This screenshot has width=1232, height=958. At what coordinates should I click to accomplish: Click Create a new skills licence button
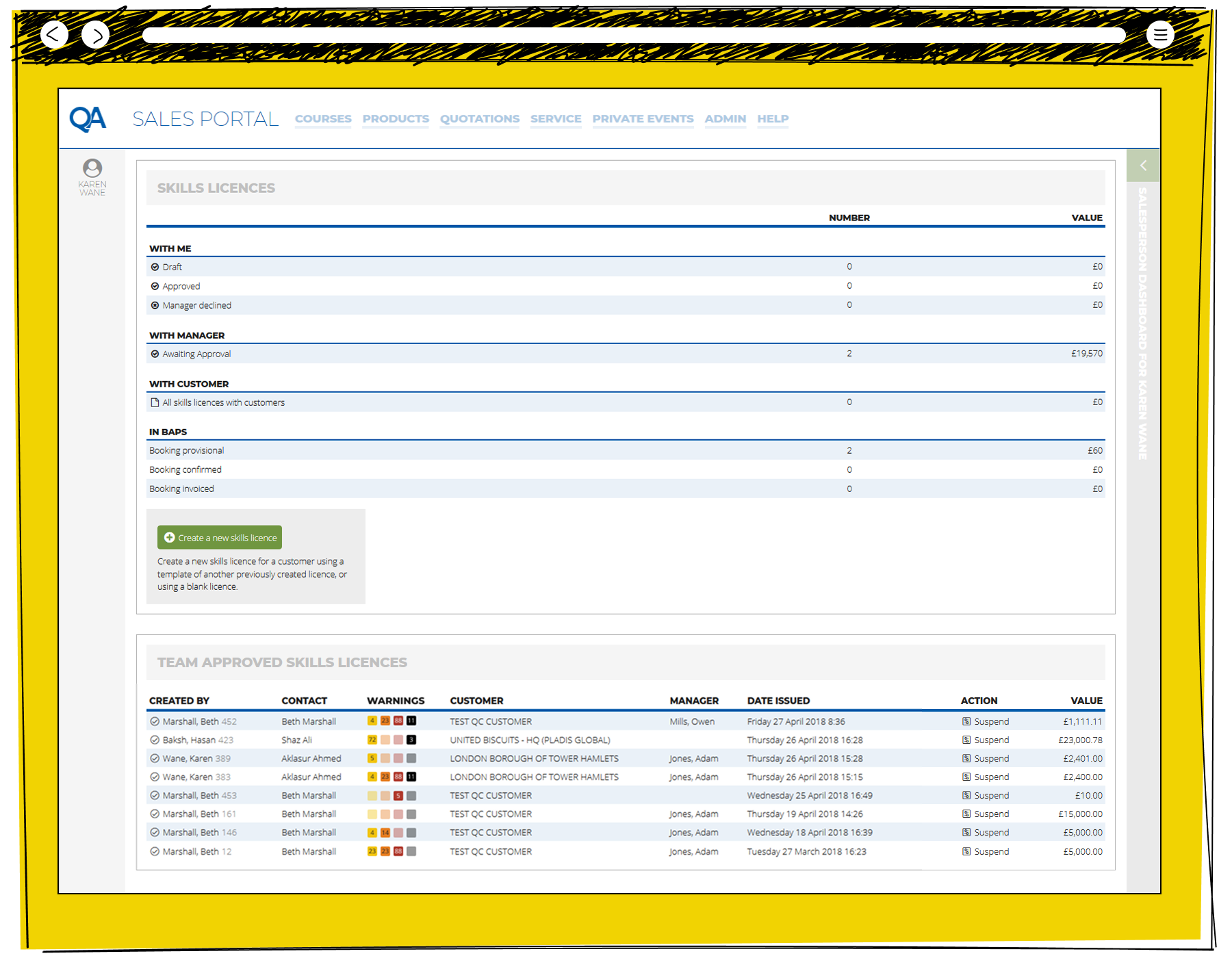(220, 537)
